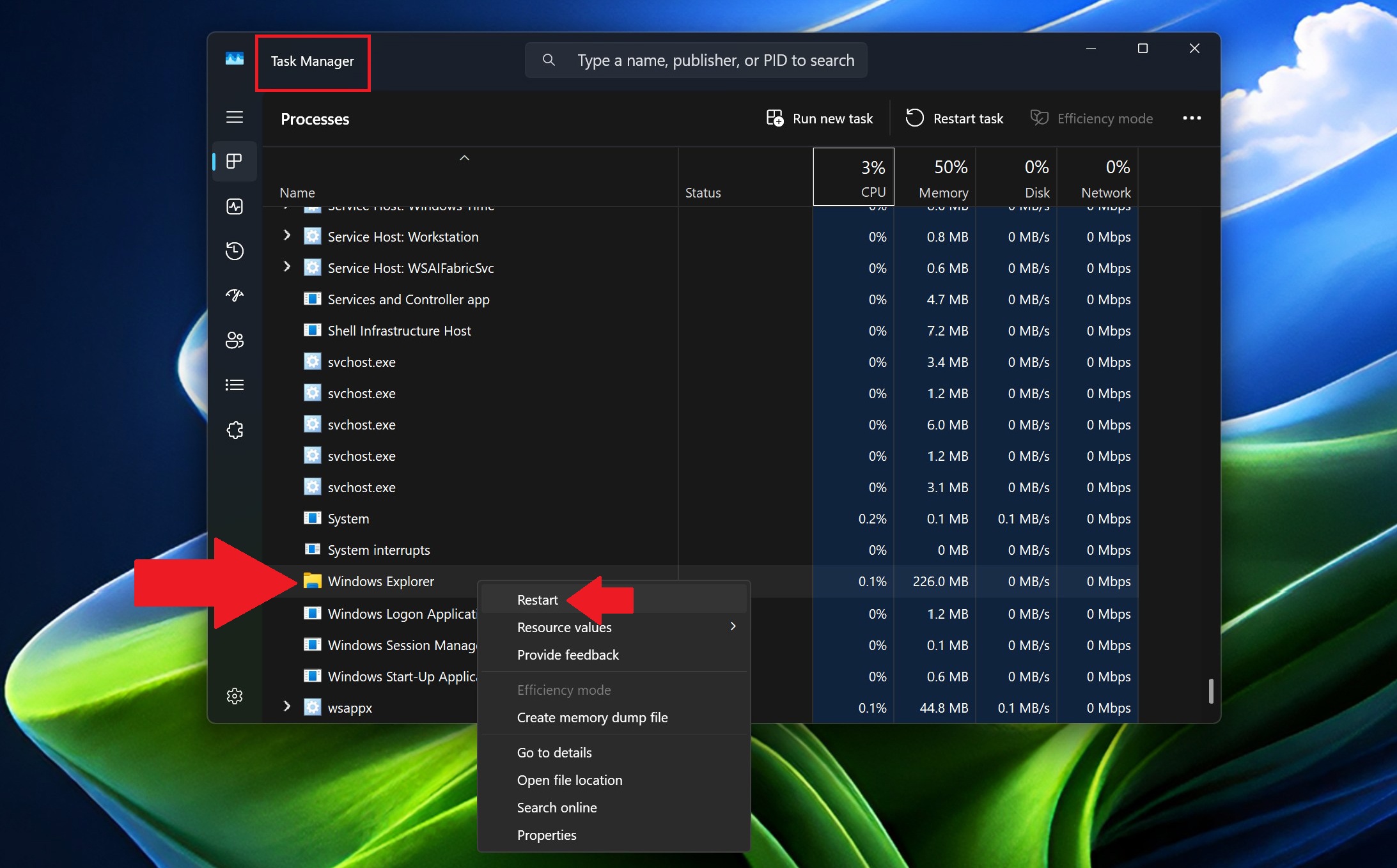1397x868 pixels.
Task: Select the Windows Explorer process row
Action: 700,581
